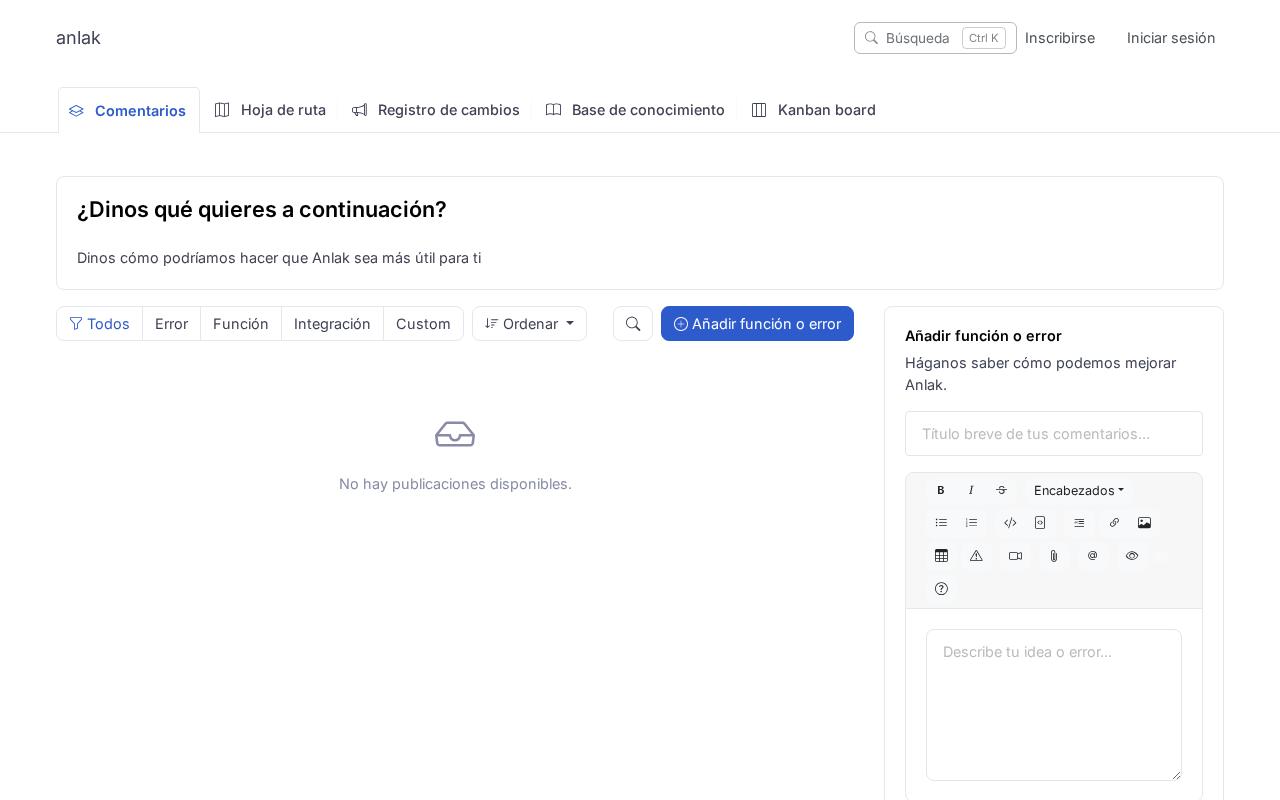1280x800 pixels.
Task: Insert a bulleted list
Action: click(x=941, y=522)
